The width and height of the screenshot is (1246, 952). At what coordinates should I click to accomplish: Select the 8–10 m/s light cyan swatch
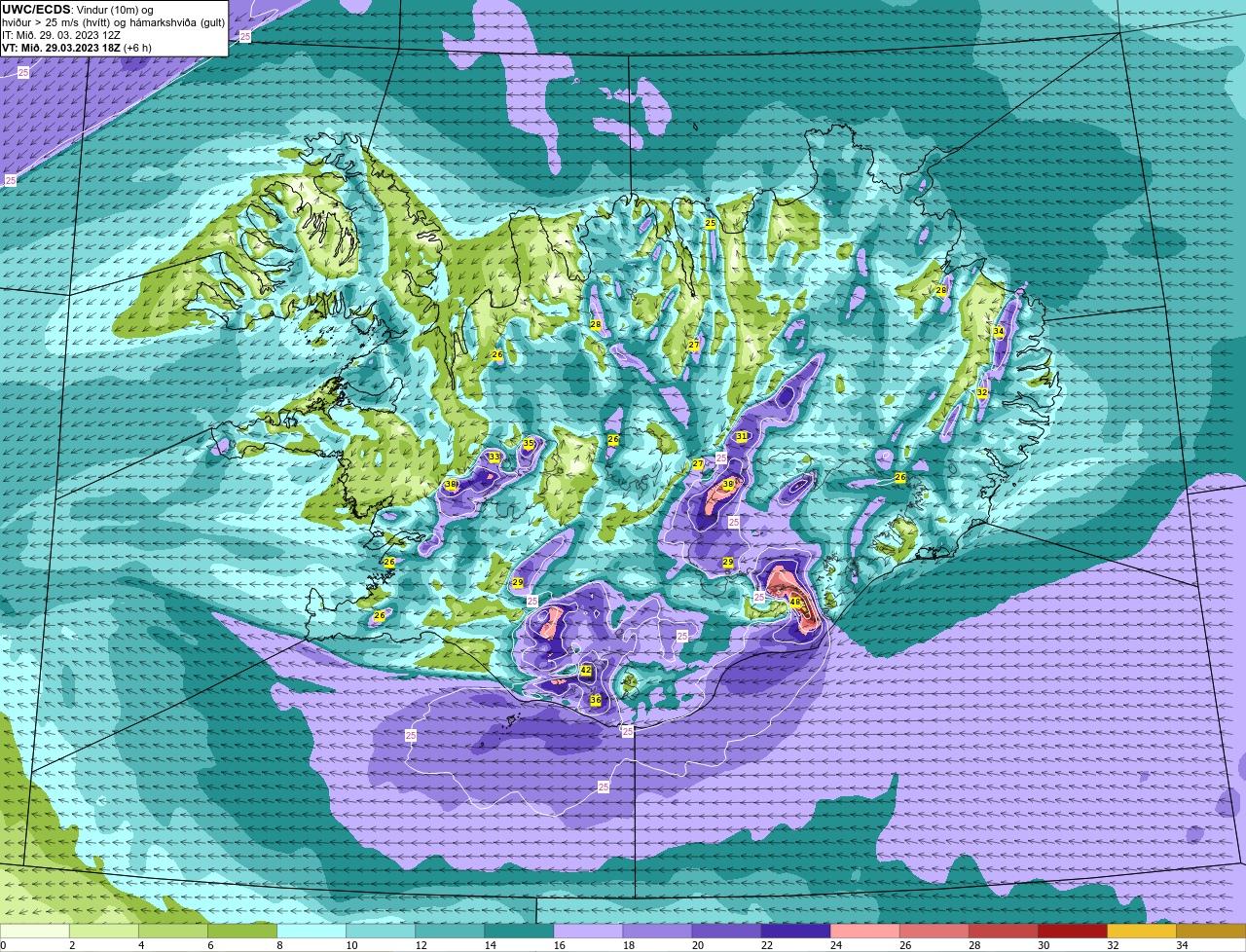click(313, 932)
